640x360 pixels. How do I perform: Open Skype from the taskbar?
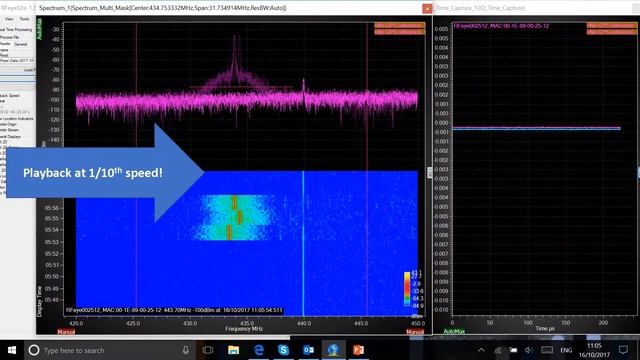pyautogui.click(x=283, y=350)
